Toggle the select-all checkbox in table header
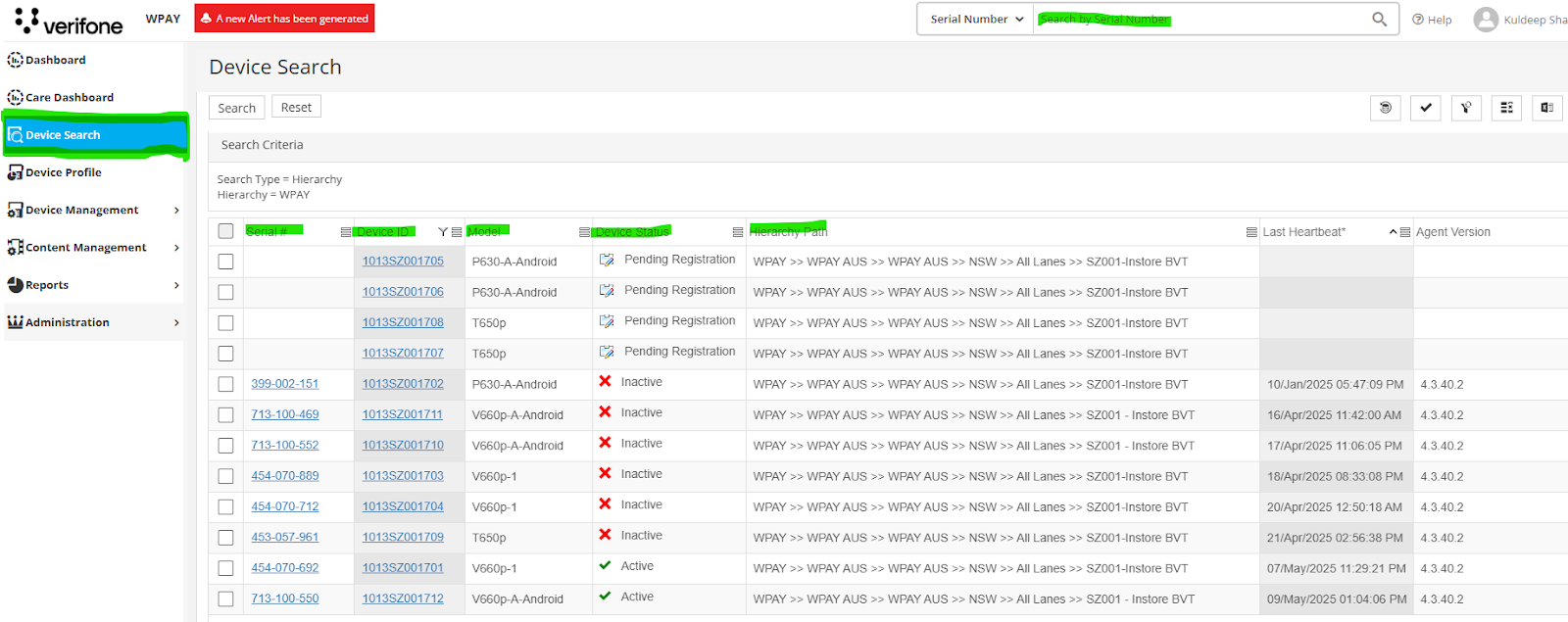 pos(225,231)
